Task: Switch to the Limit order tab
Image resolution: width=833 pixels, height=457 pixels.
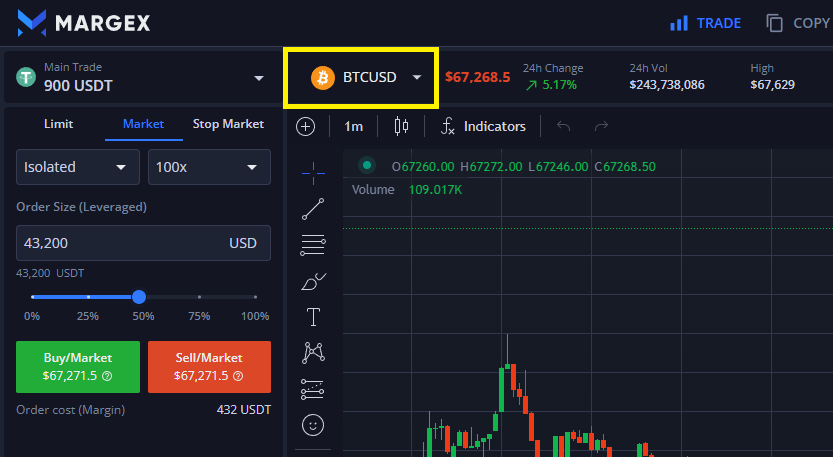Action: point(58,124)
